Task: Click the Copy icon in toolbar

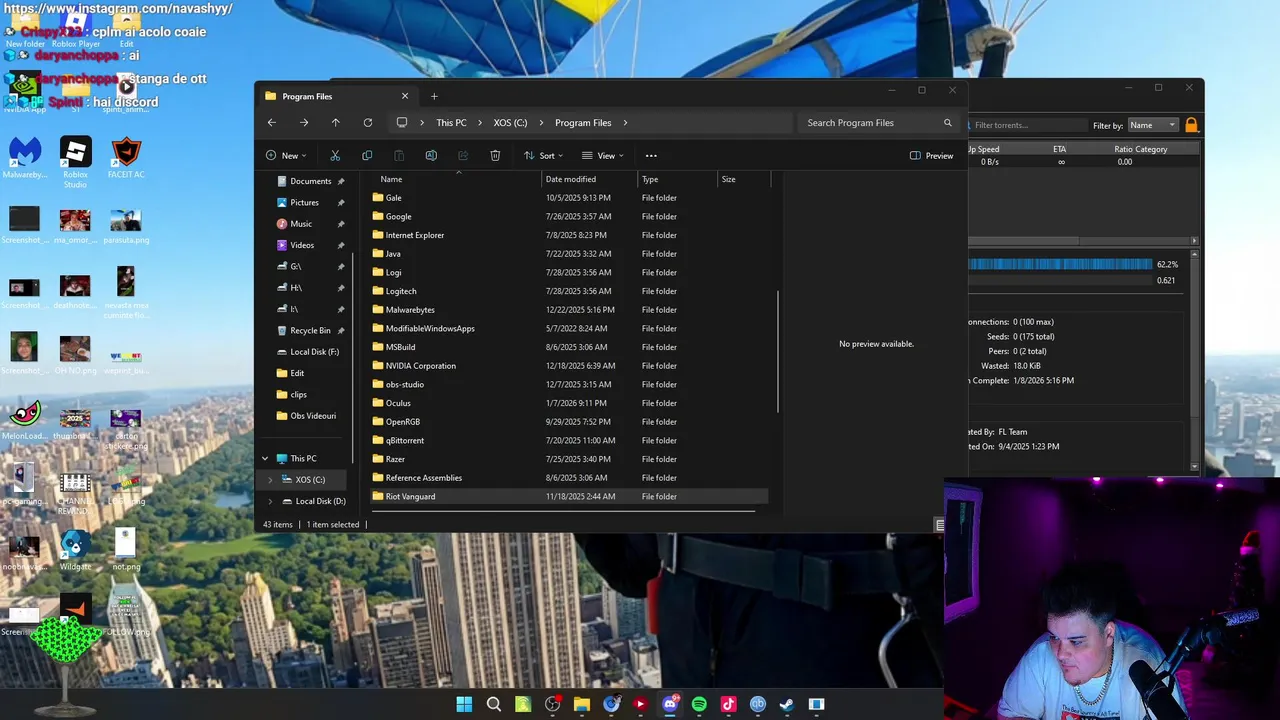Action: click(x=367, y=155)
